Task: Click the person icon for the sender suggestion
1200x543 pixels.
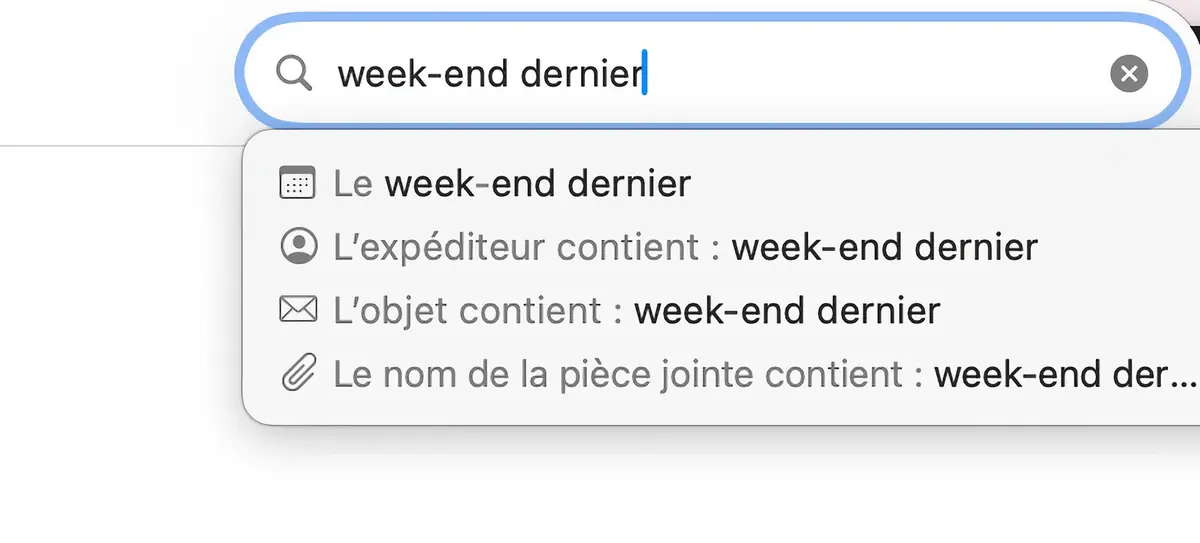Action: 298,247
